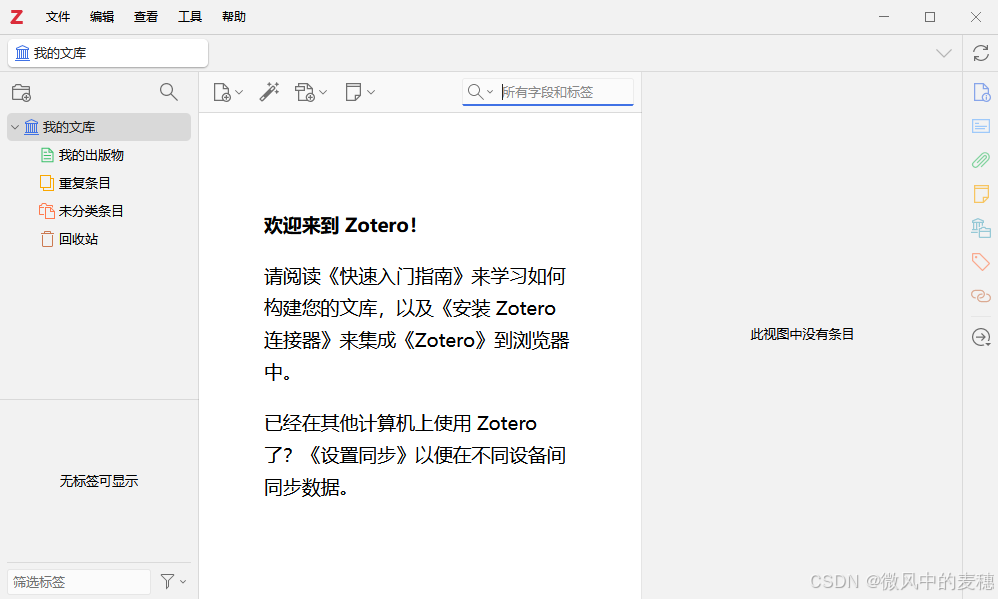The width and height of the screenshot is (998, 599).
Task: Open the 工具 menu
Action: click(190, 17)
